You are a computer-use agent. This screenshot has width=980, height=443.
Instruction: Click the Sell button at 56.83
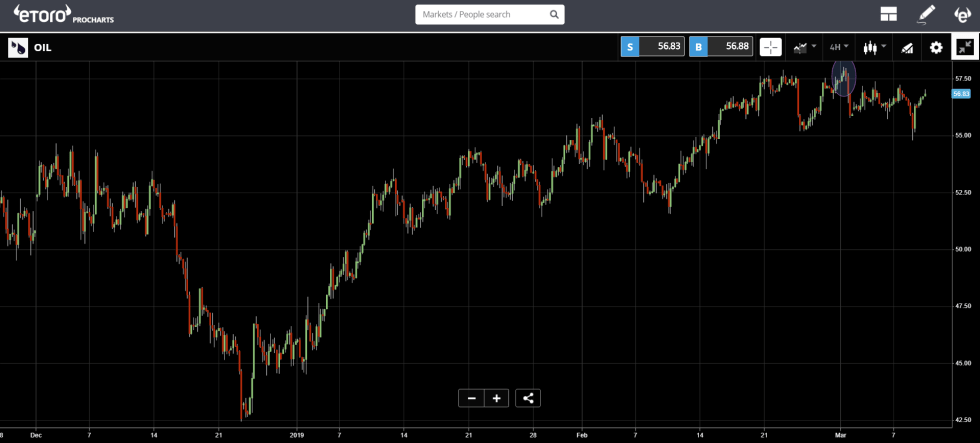click(652, 47)
